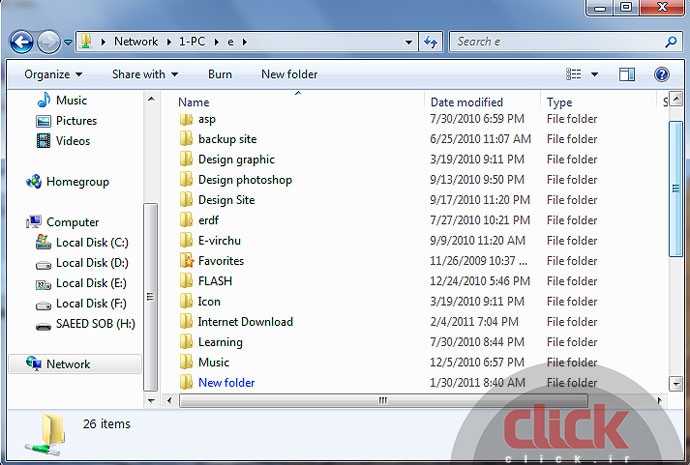The image size is (690, 465).
Task: Sort by the Type column header
Action: point(559,102)
